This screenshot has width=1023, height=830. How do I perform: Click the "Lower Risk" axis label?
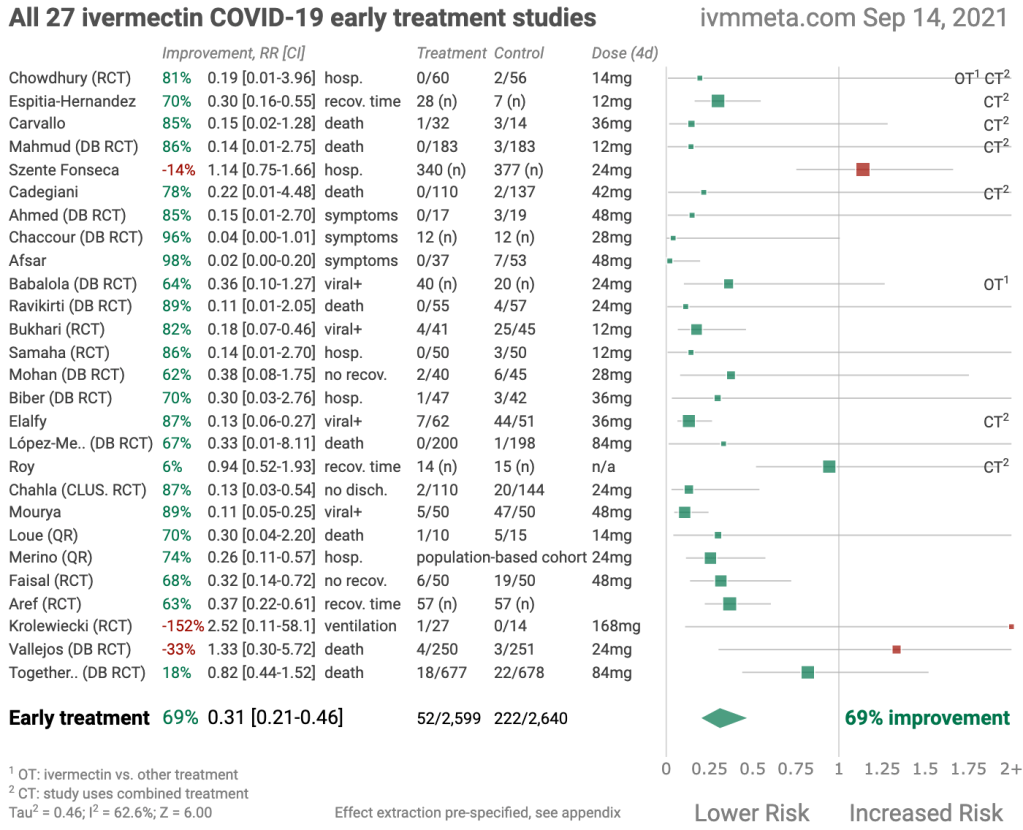[x=752, y=812]
